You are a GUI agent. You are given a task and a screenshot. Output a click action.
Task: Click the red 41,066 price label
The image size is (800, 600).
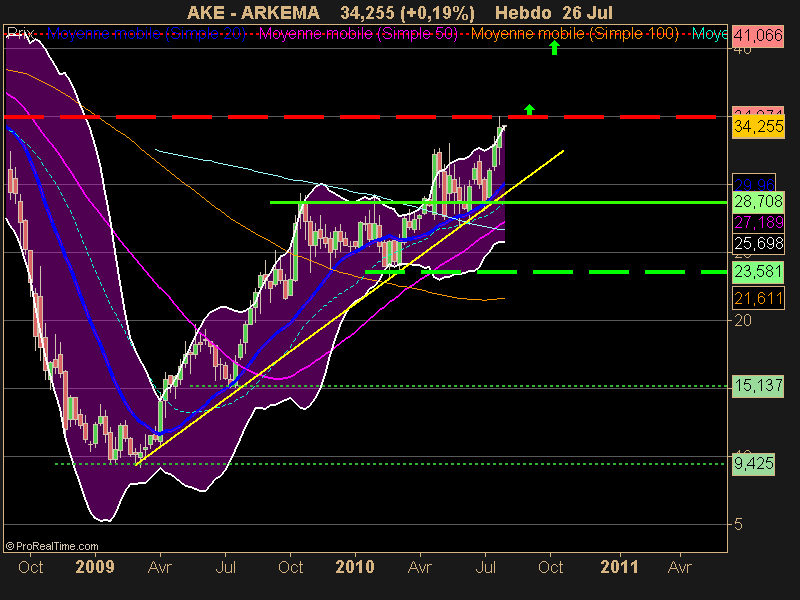click(x=758, y=35)
